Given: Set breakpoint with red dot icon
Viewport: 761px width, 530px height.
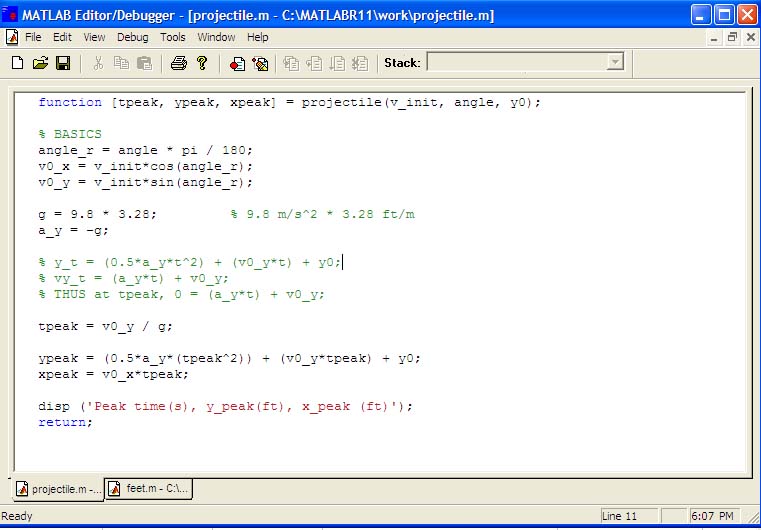Looking at the screenshot, I should tap(237, 64).
